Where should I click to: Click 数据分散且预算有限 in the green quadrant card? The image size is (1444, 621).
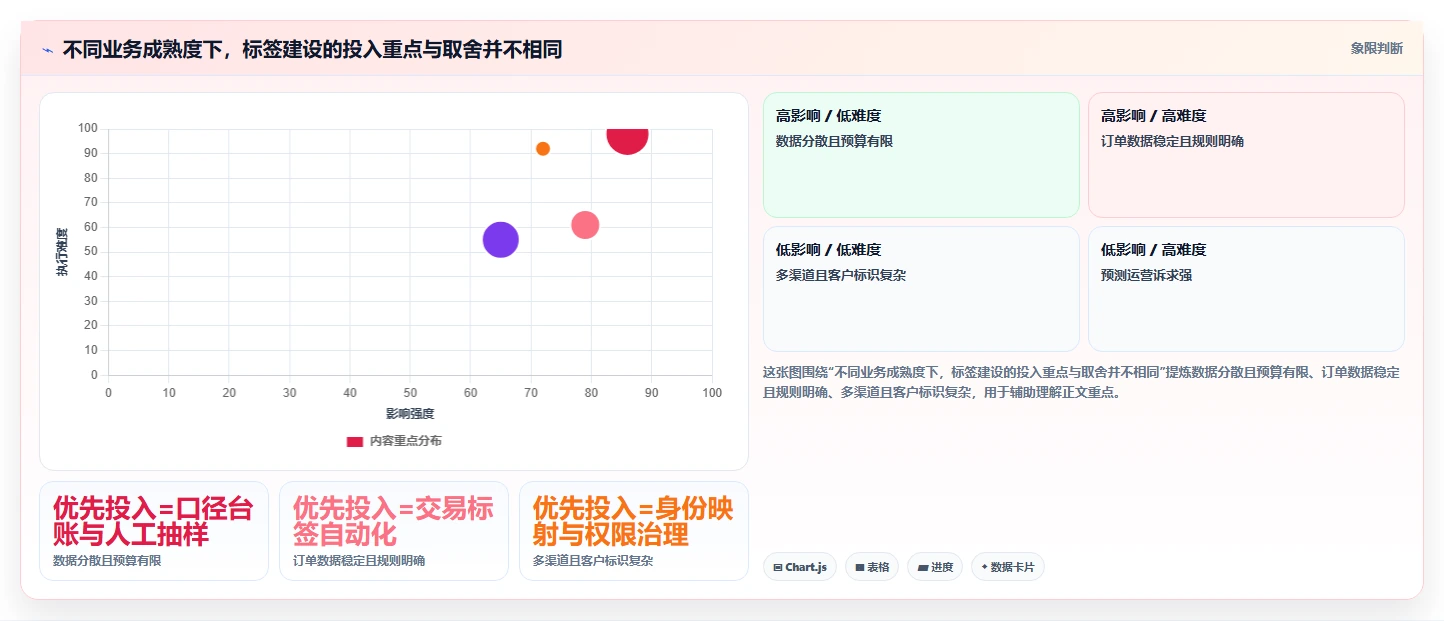tap(834, 141)
